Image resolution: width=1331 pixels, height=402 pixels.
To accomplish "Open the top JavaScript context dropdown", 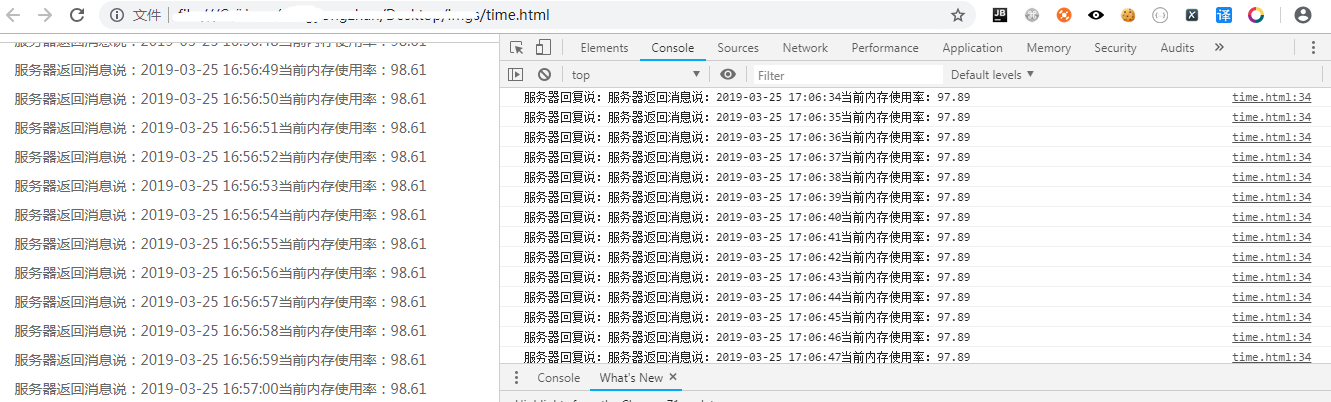I will [636, 75].
